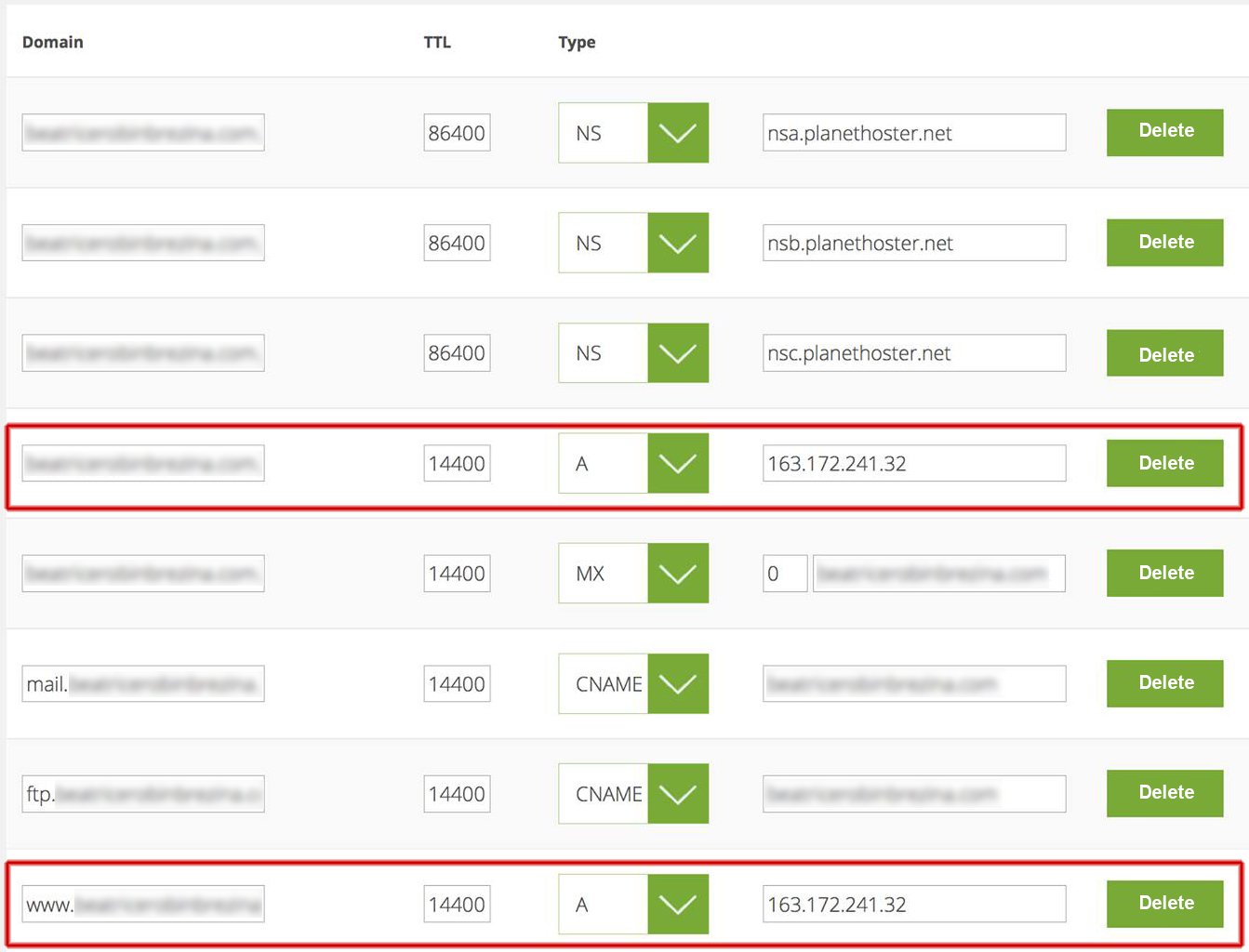This screenshot has width=1249, height=952.
Task: Delete the www. A record
Action: click(x=1164, y=904)
